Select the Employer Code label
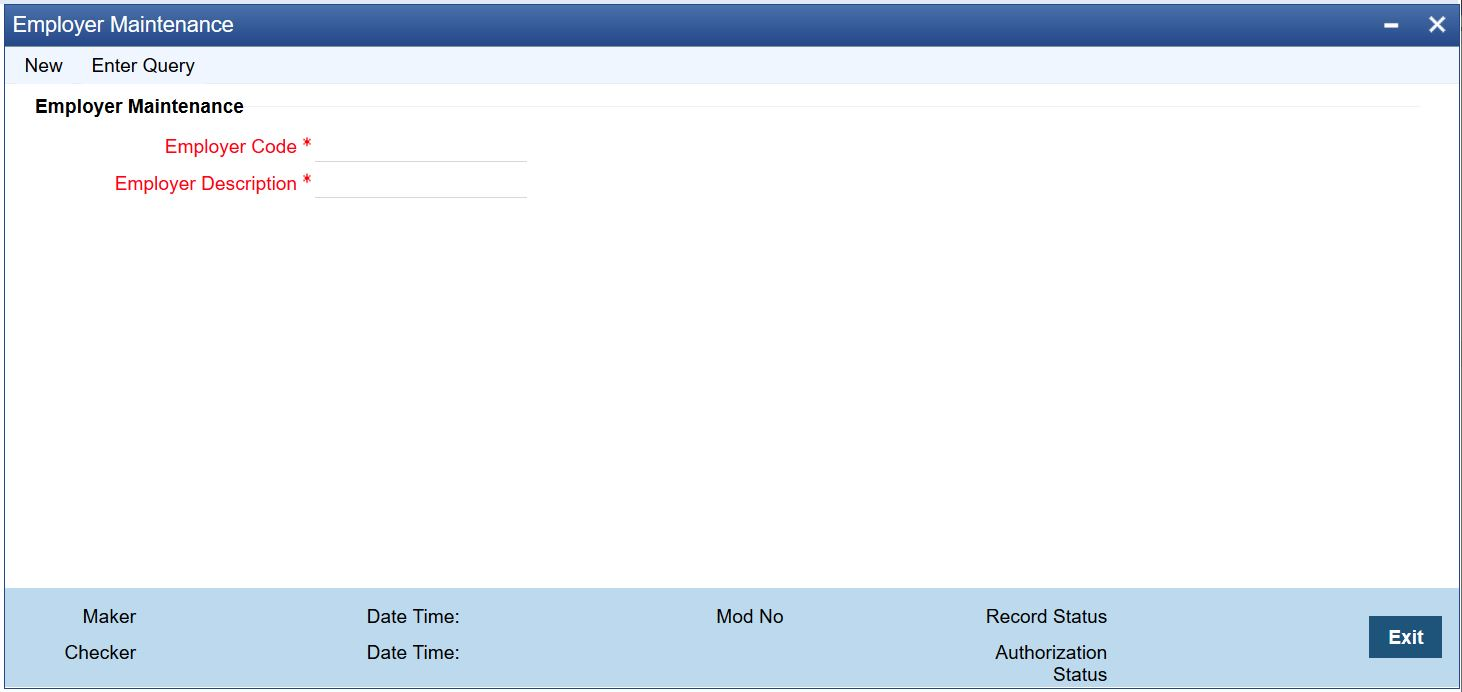1462x692 pixels. (x=231, y=147)
